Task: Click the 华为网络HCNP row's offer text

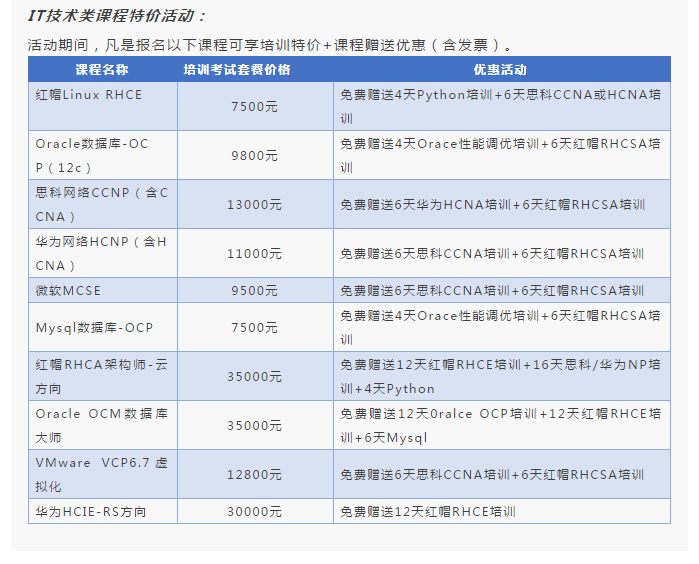Action: pos(493,254)
